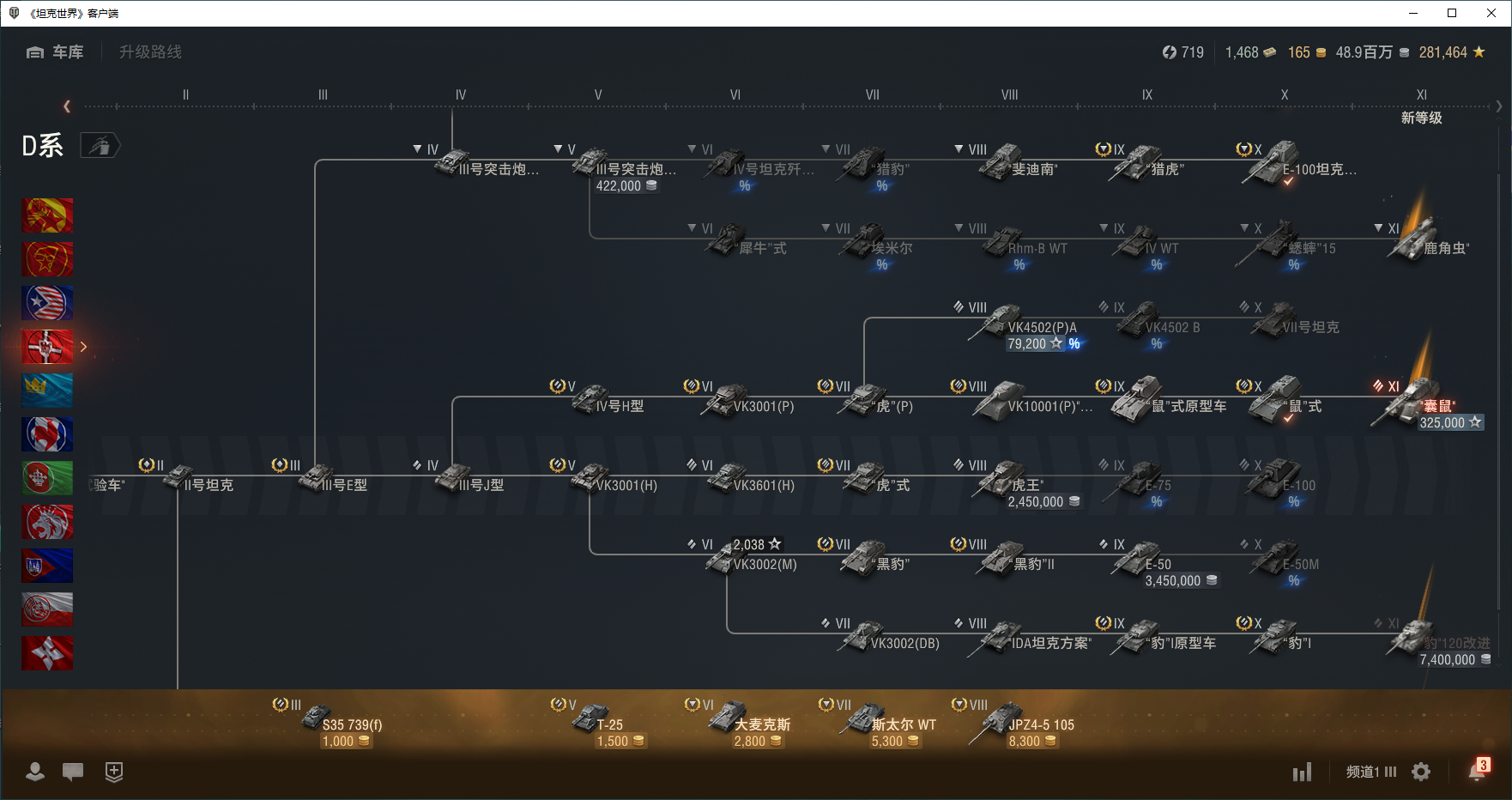Select the blue flag with yellow crowns
The image size is (1512, 800).
coord(47,391)
